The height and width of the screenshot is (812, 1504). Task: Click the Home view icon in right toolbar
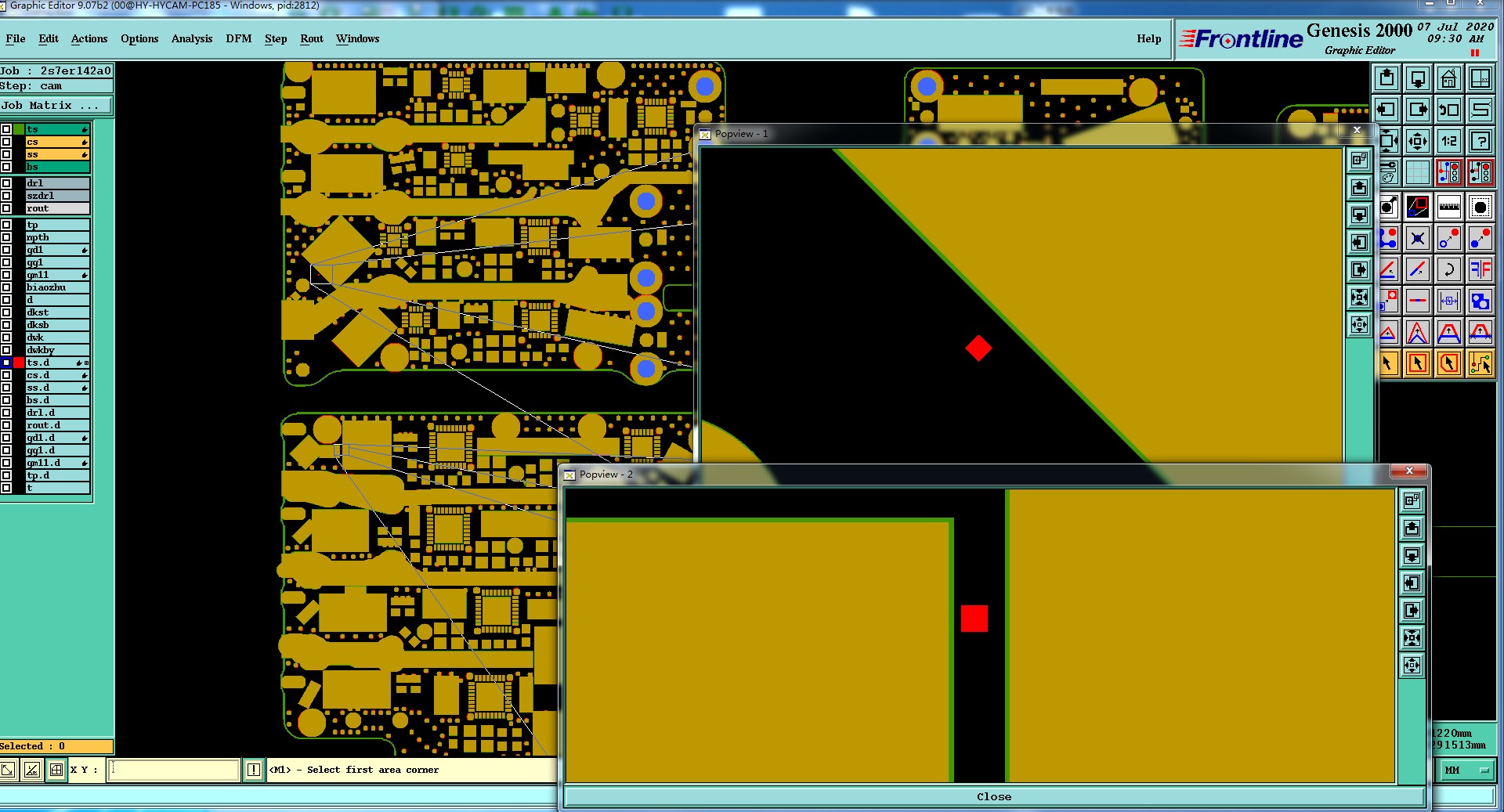point(1448,78)
